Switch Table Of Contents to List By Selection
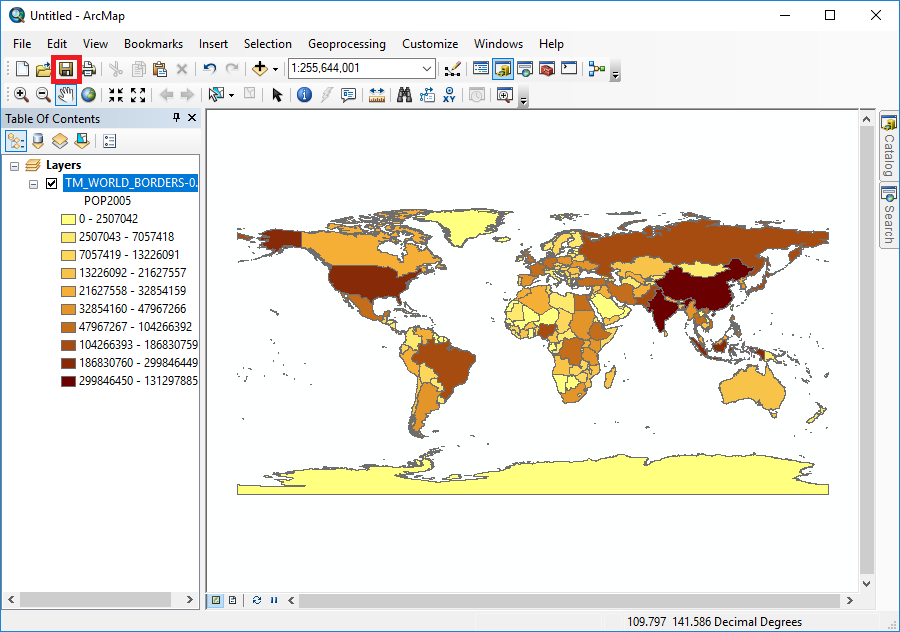Viewport: 900px width, 632px height. tap(81, 140)
